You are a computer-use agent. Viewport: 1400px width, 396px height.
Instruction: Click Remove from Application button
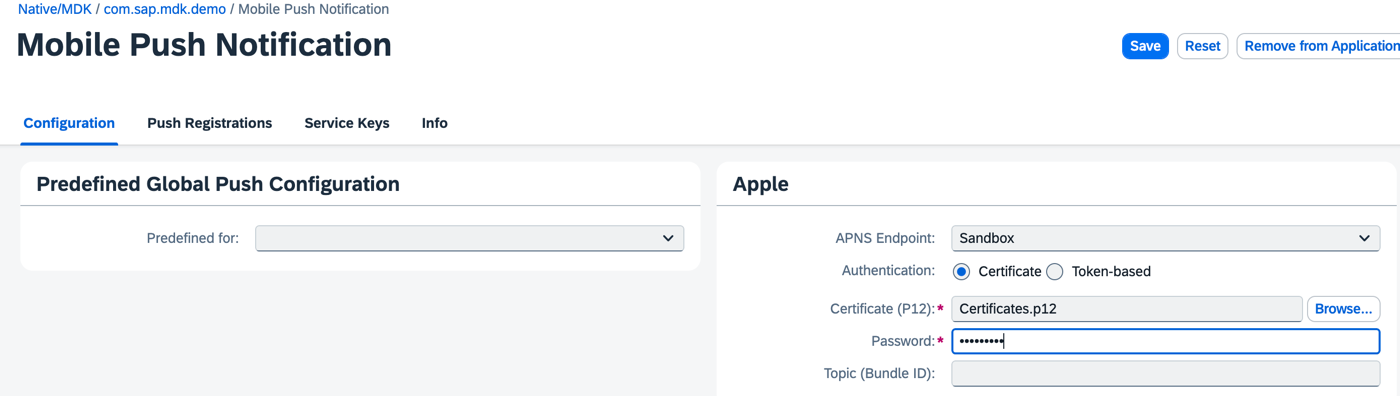coord(1318,46)
